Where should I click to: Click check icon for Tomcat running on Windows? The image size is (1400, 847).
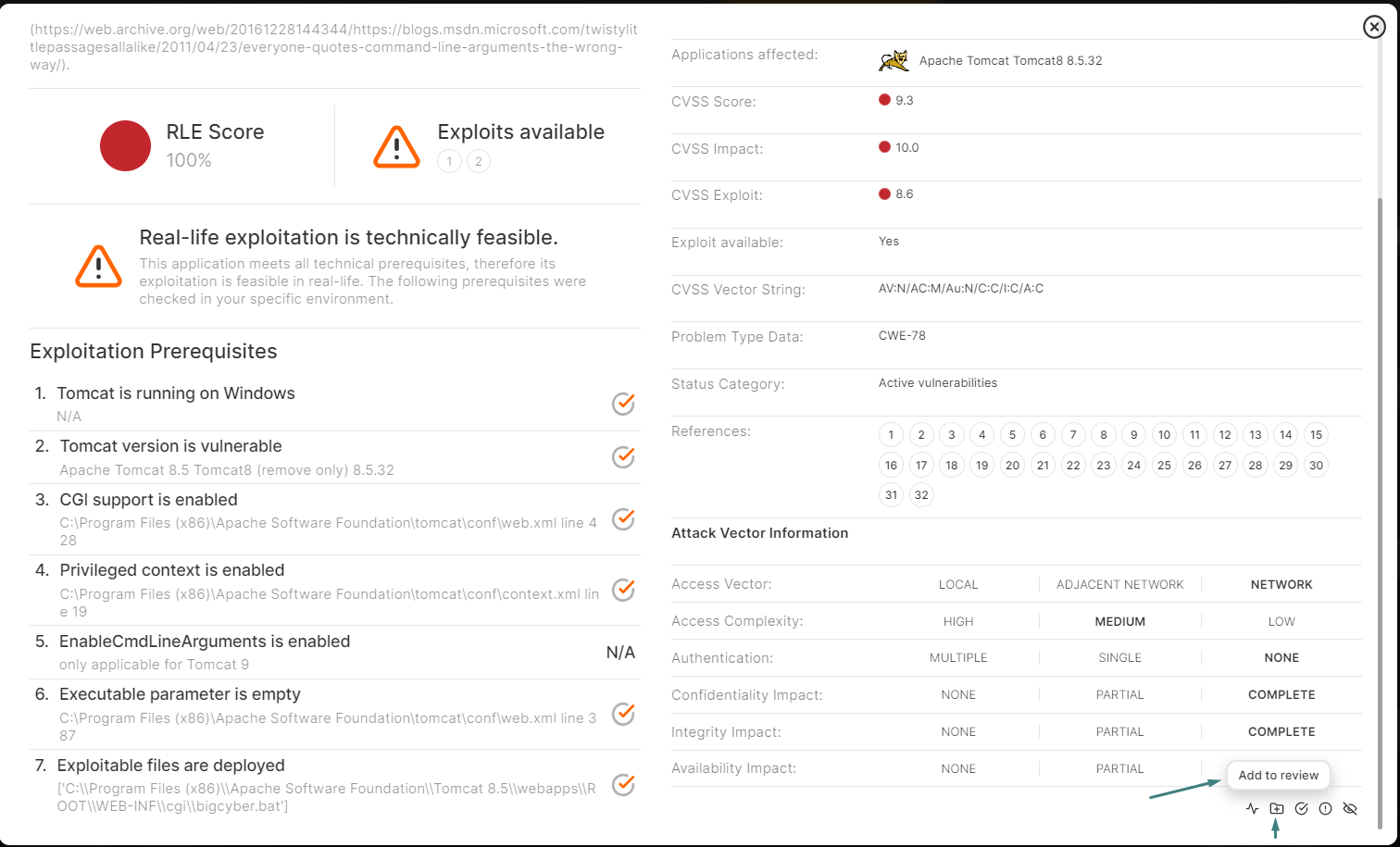coord(623,404)
